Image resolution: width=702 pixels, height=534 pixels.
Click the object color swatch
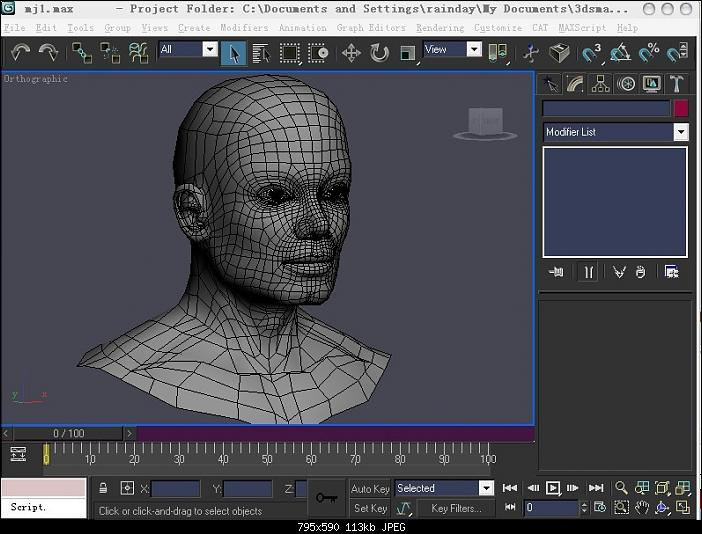click(680, 108)
